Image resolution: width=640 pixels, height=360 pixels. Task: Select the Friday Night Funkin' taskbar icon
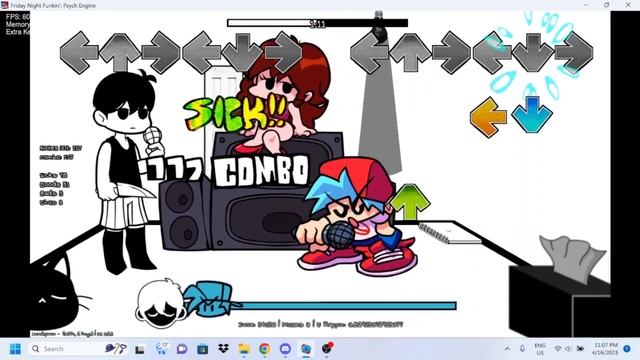(306, 349)
